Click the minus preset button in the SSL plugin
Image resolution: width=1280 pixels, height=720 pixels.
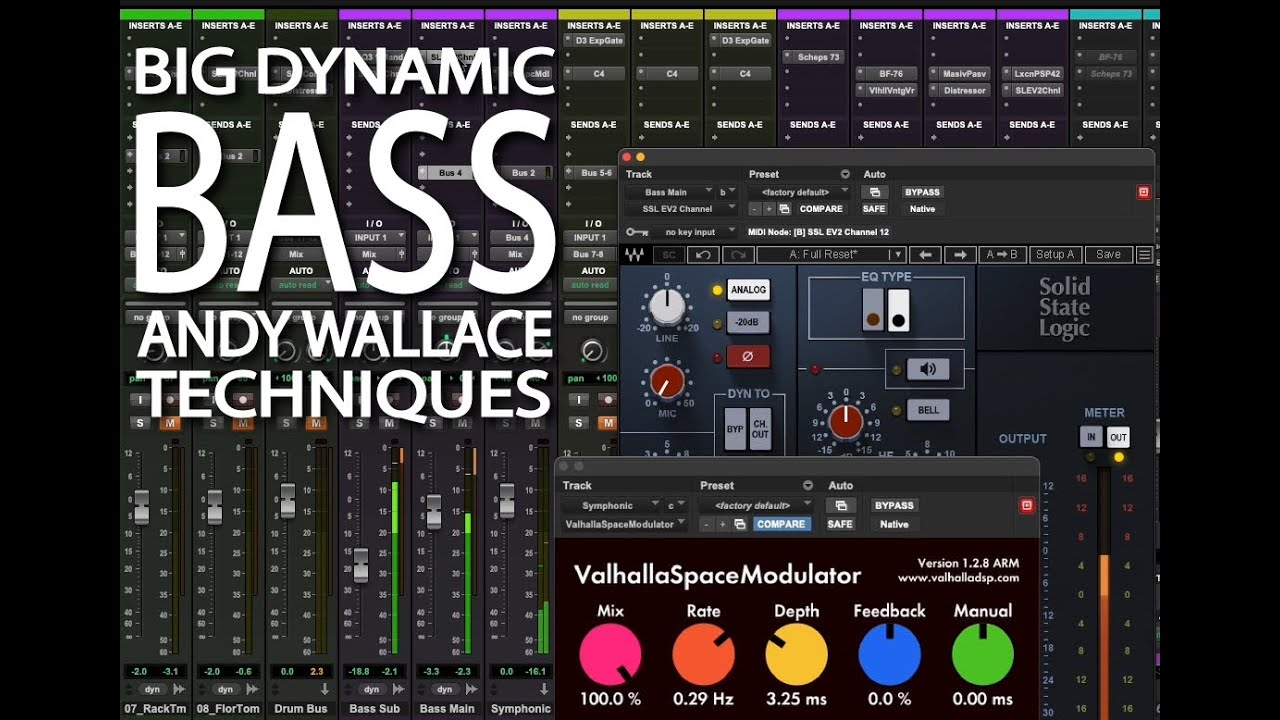[x=755, y=209]
